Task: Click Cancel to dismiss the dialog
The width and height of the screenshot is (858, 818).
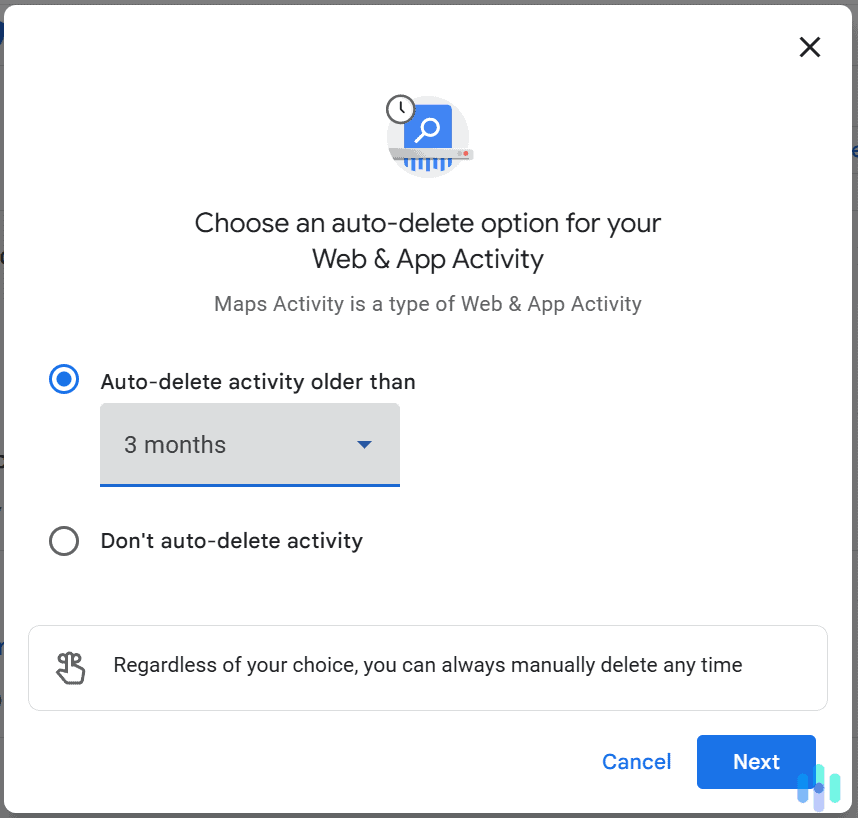Action: point(636,762)
